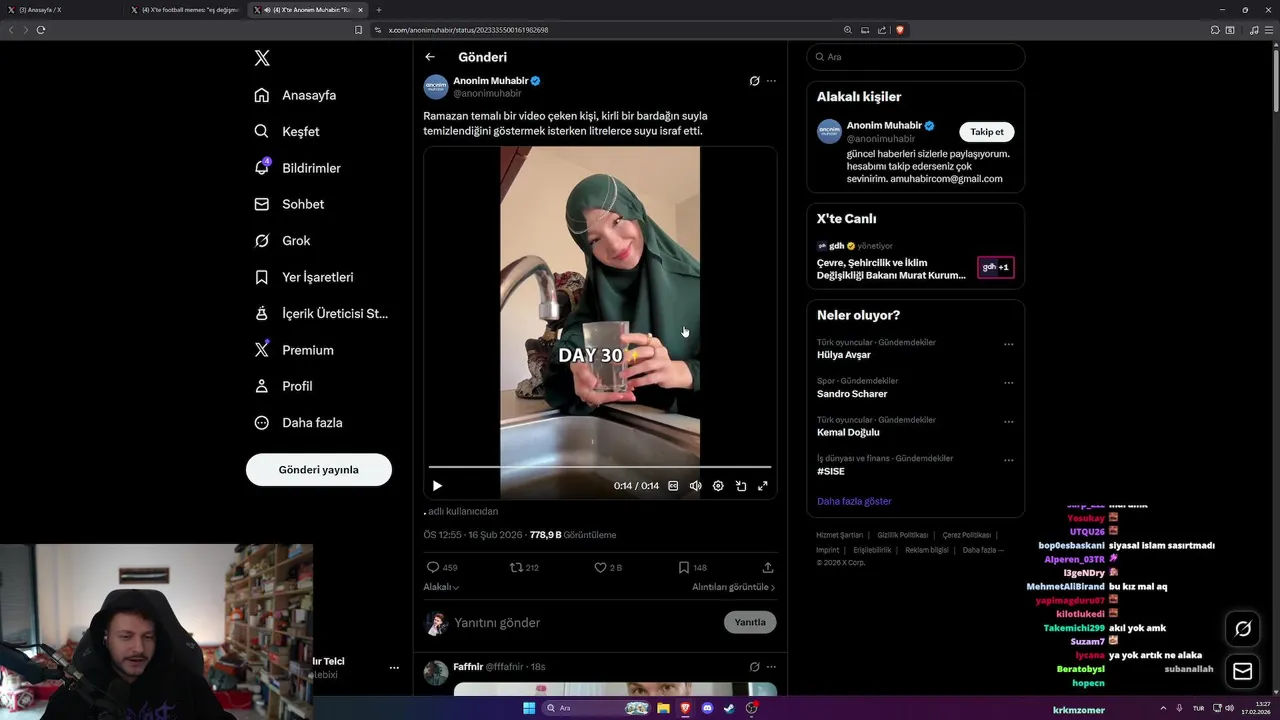Bookmark page icon in address bar
Viewport: 1280px width, 720px height.
tap(358, 30)
